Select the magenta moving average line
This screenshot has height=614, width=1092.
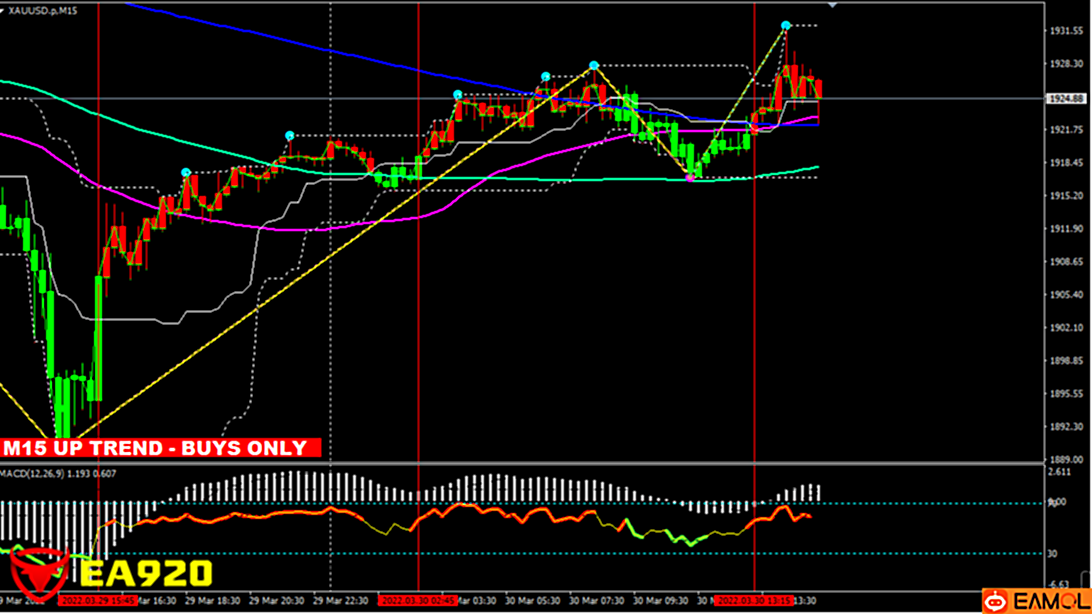click(300, 229)
